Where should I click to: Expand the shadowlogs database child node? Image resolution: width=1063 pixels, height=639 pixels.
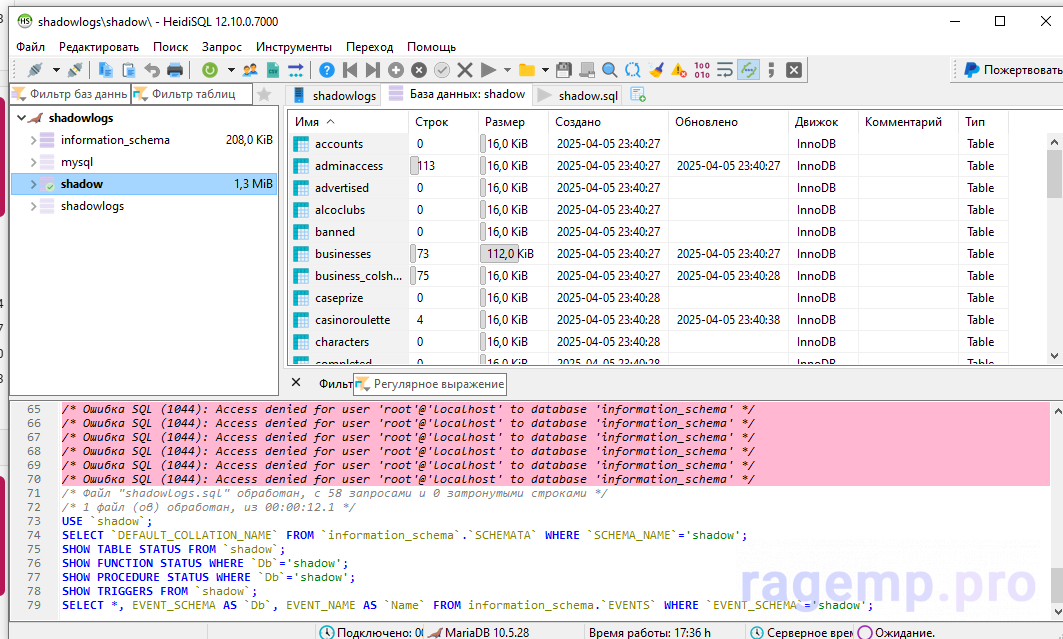click(x=33, y=206)
